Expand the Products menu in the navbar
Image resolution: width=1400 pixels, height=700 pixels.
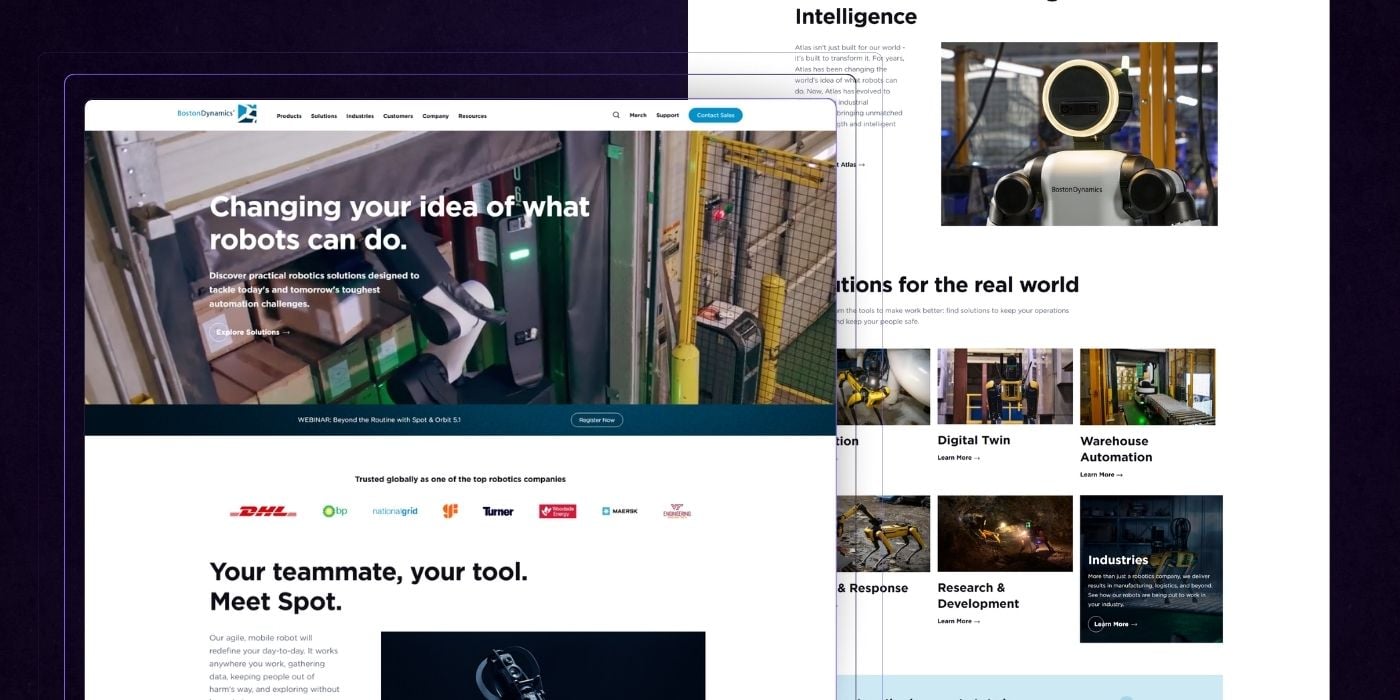(x=289, y=116)
